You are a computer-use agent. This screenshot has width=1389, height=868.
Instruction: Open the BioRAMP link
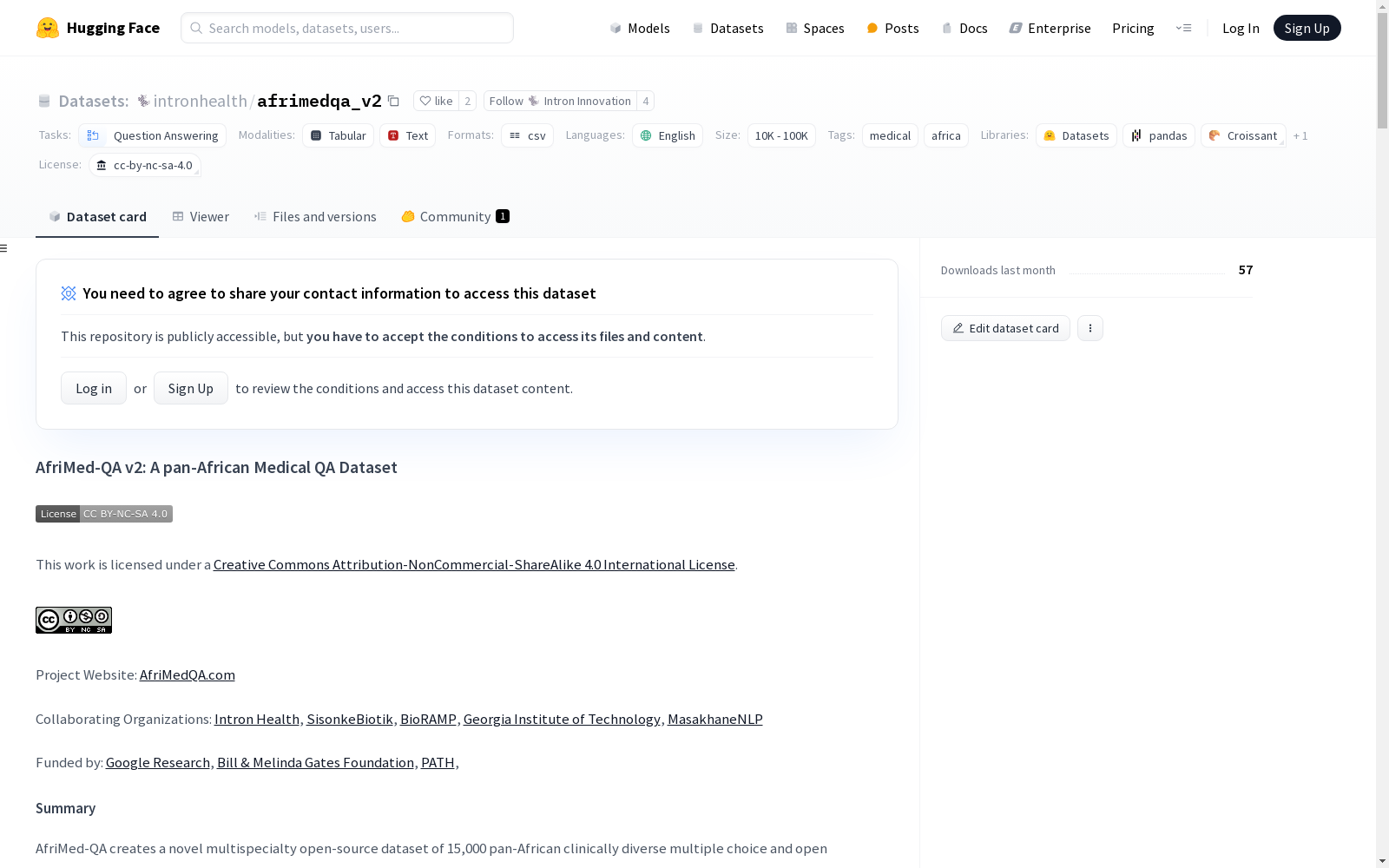[428, 719]
